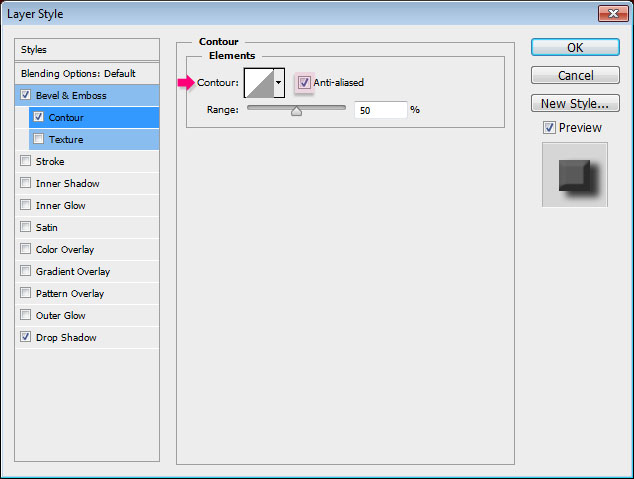This screenshot has width=634, height=479.
Task: Open Inner Shadow settings
Action: 87,184
